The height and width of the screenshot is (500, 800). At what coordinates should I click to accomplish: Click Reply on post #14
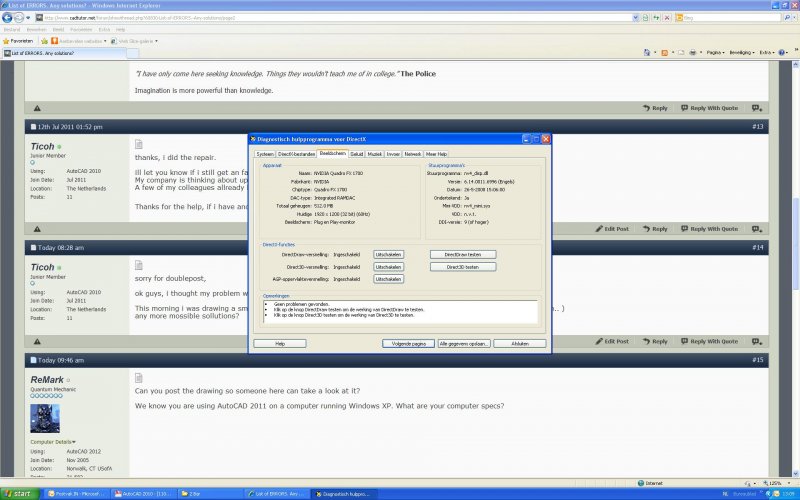pyautogui.click(x=655, y=341)
